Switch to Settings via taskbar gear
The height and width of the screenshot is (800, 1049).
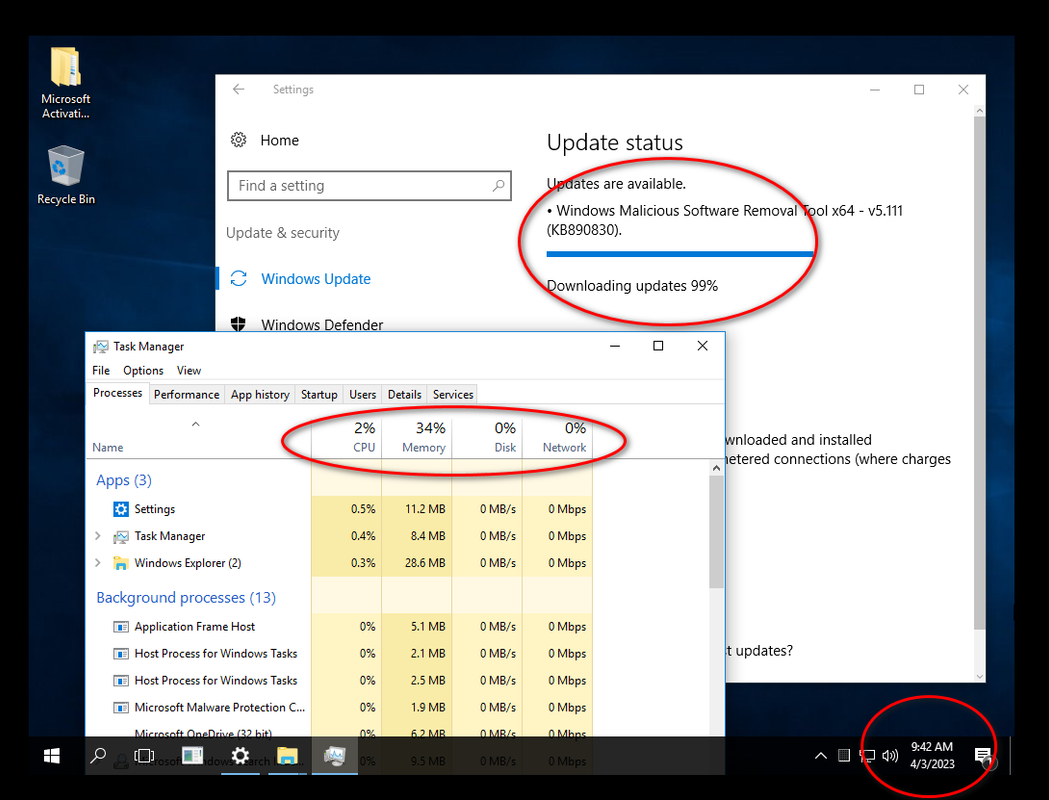point(240,756)
